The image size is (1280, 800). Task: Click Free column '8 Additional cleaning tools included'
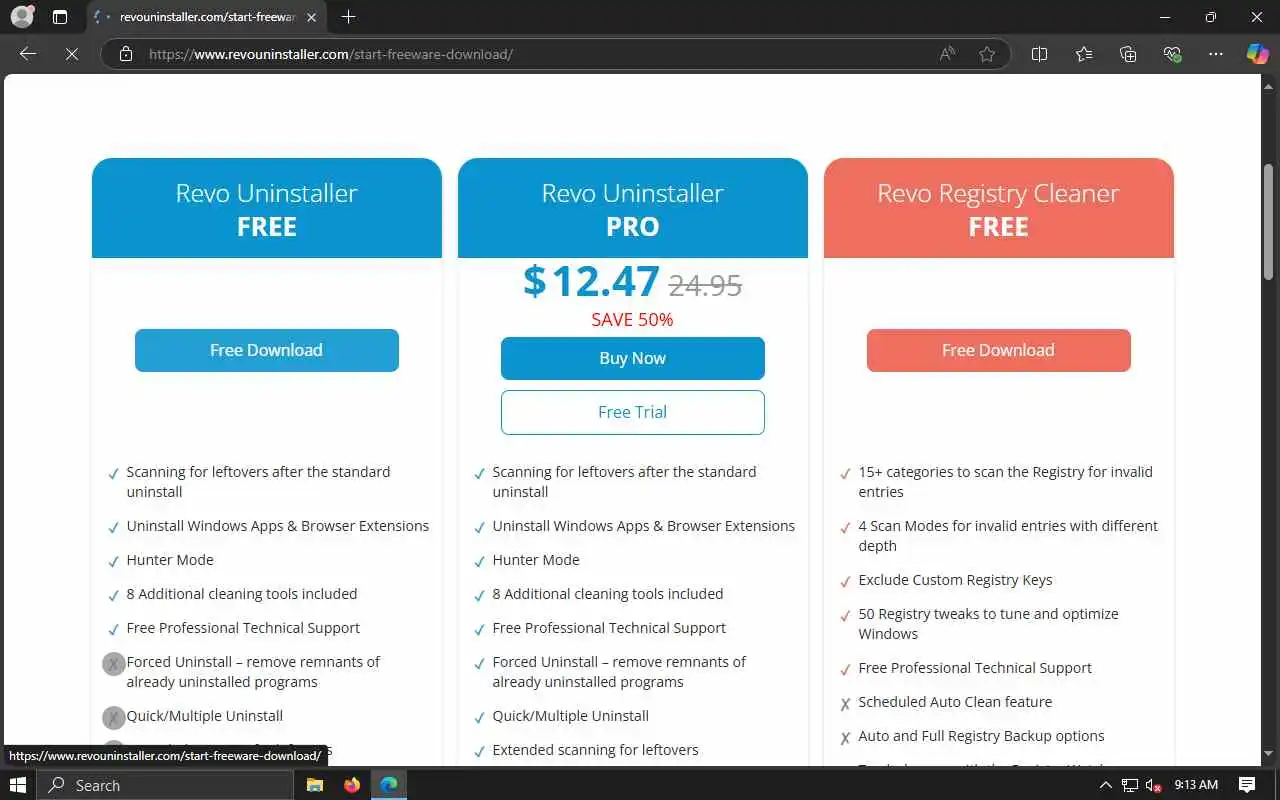[x=242, y=594]
